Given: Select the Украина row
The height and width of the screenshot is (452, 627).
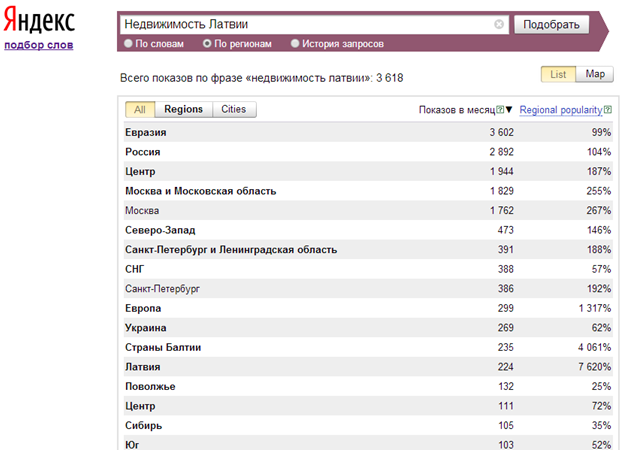Looking at the screenshot, I should [x=368, y=328].
